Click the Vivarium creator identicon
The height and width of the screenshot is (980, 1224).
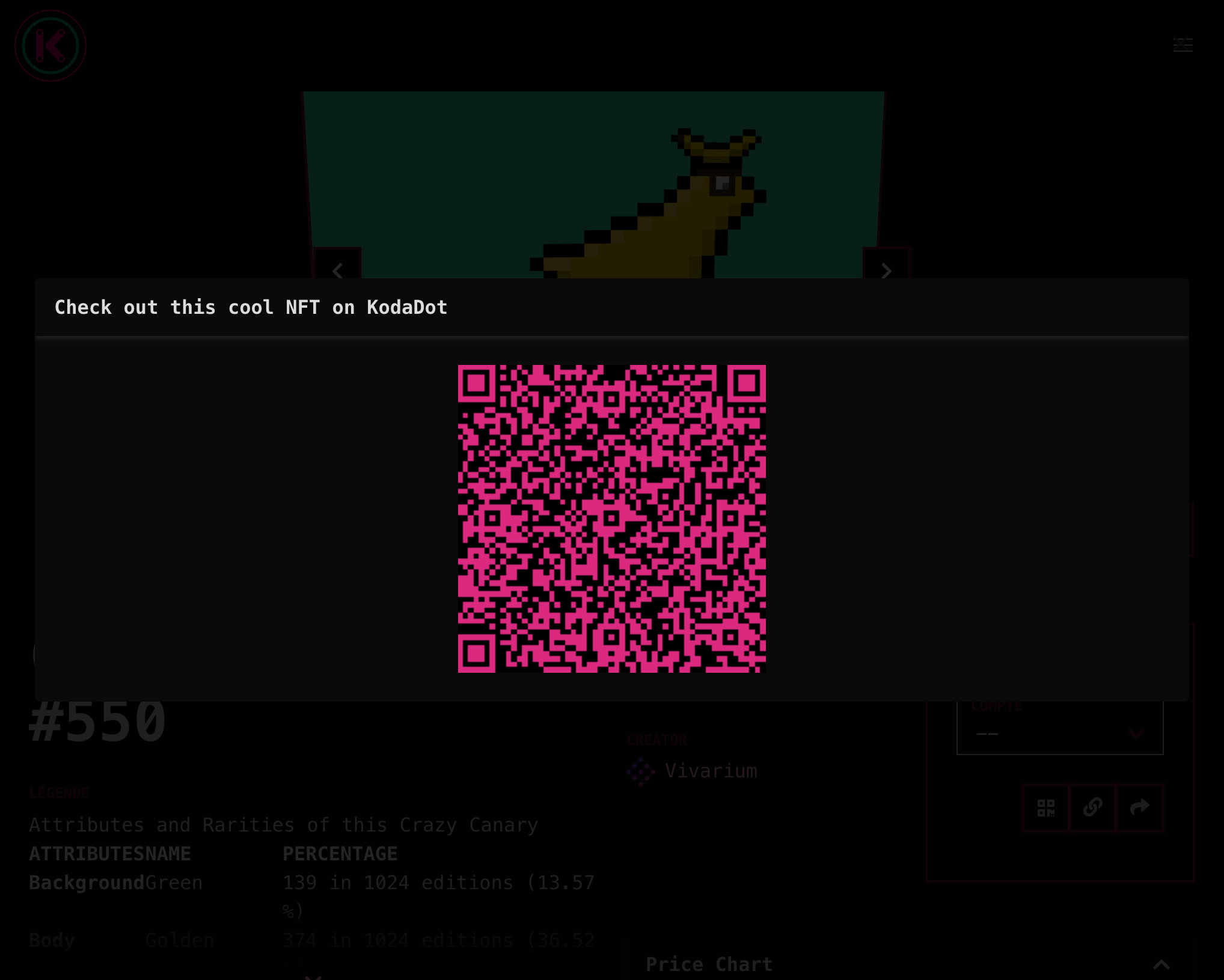pos(640,771)
